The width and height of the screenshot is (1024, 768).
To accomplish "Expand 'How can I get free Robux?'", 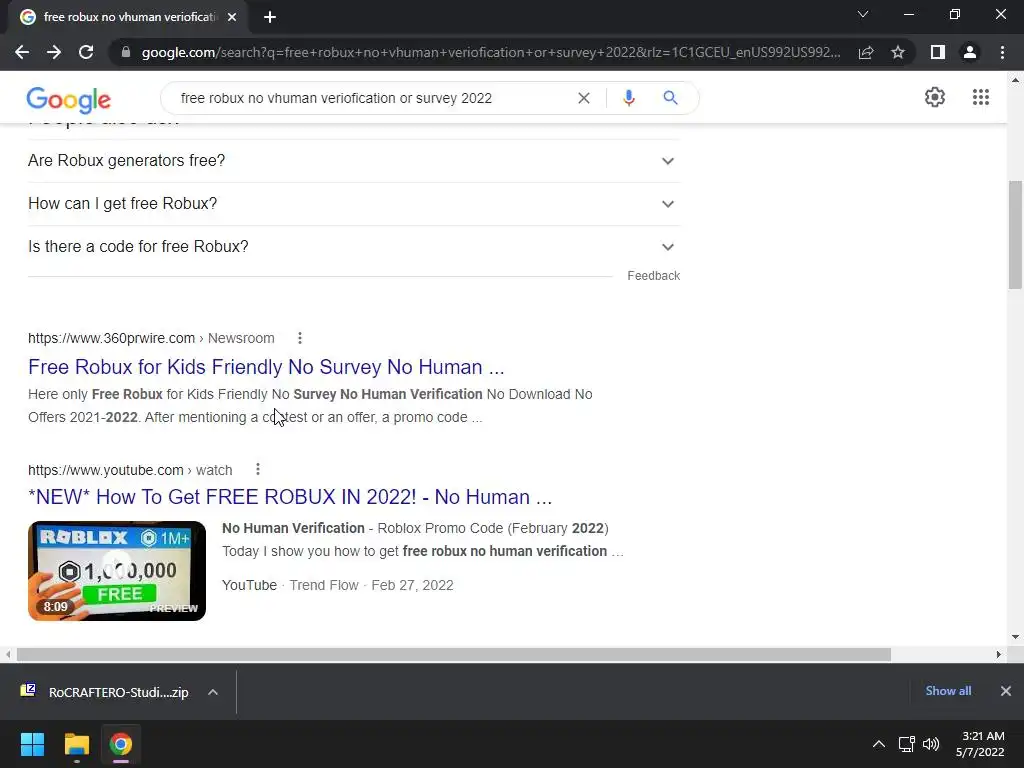I will click(354, 204).
